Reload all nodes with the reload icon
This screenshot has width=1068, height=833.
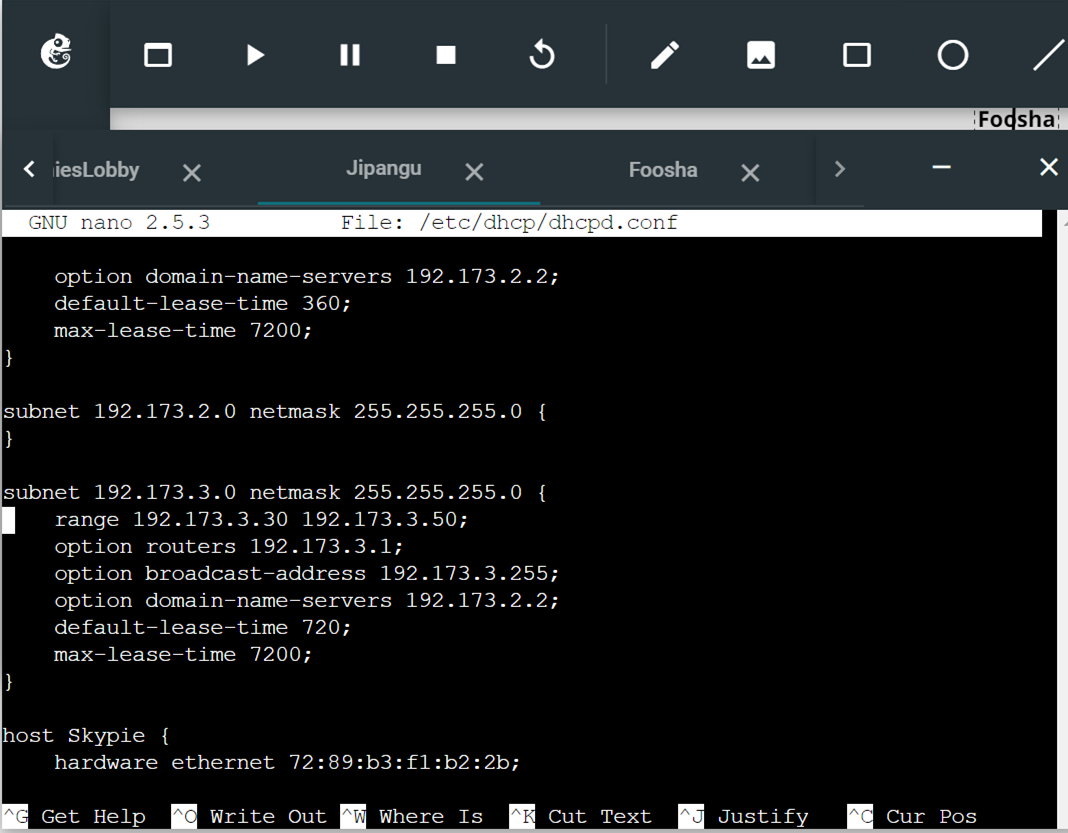[x=542, y=54]
